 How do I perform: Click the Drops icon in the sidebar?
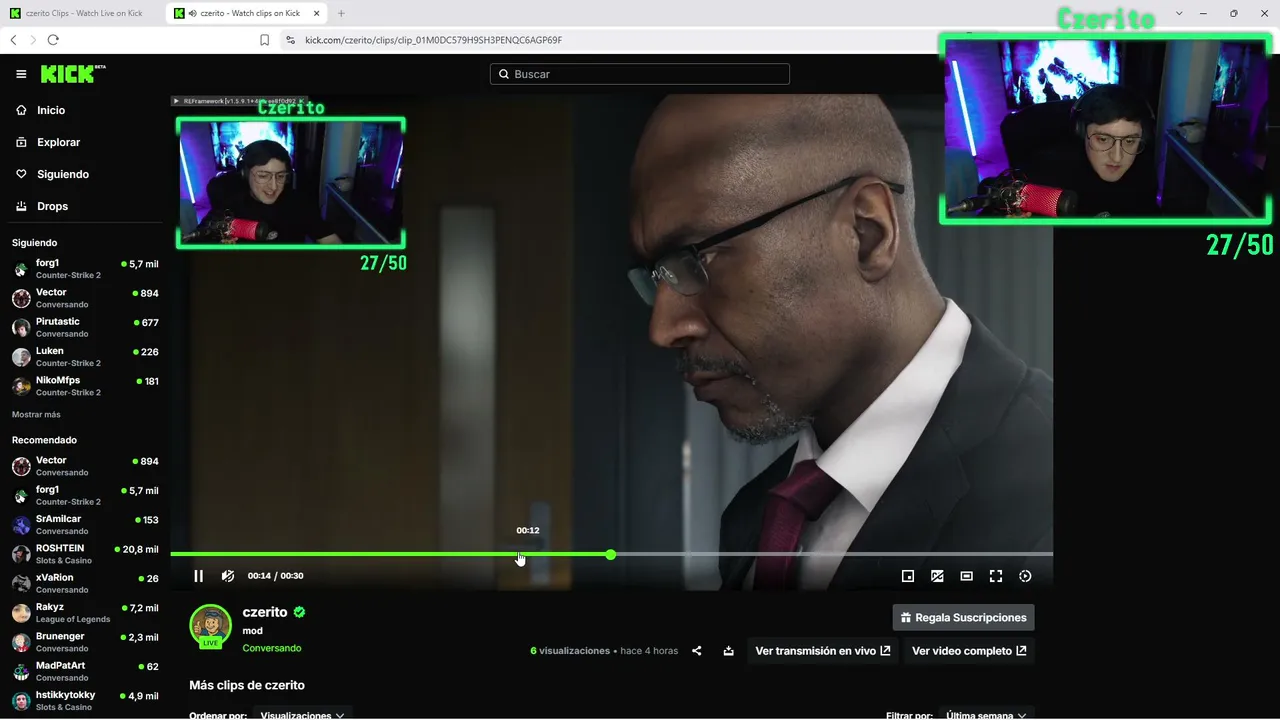(x=22, y=206)
